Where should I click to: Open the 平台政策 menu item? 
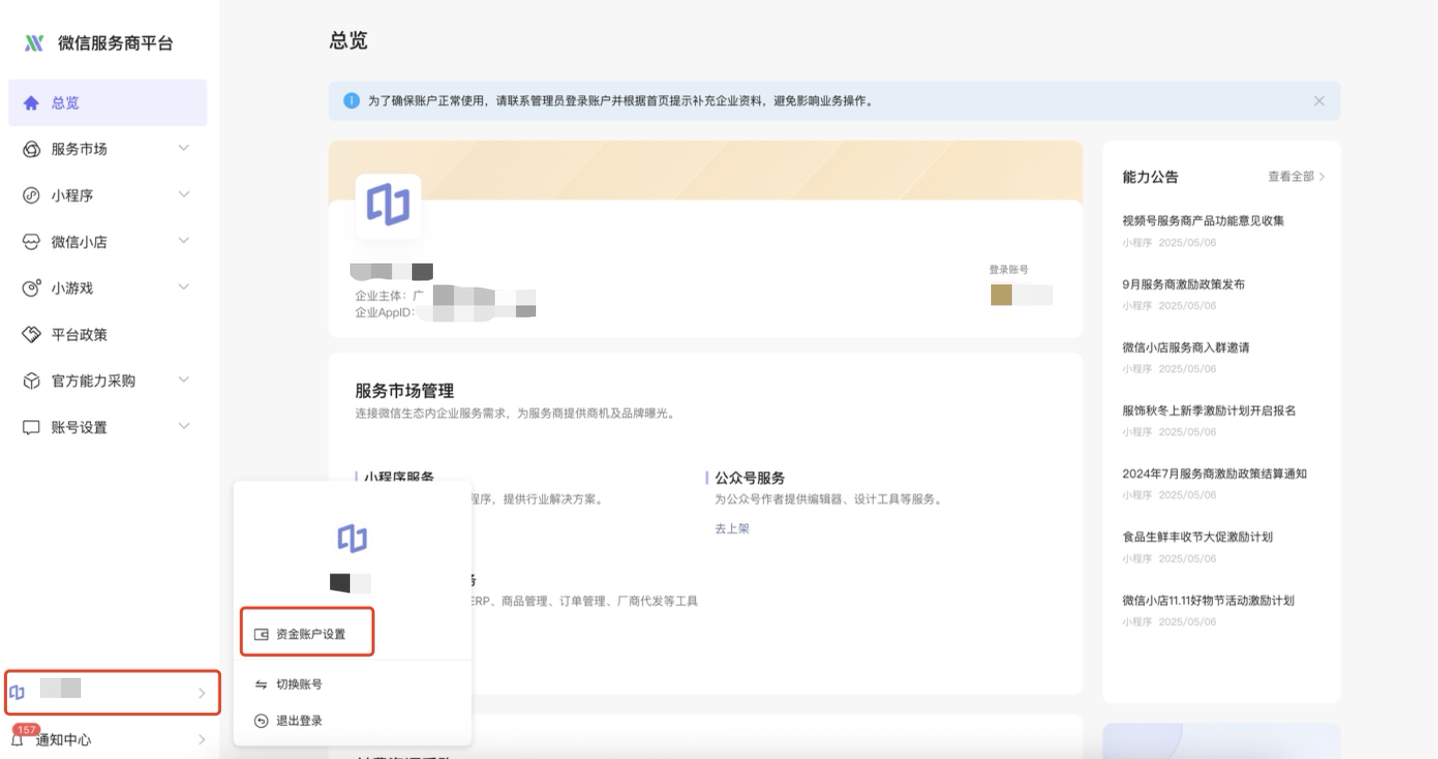tap(108, 334)
